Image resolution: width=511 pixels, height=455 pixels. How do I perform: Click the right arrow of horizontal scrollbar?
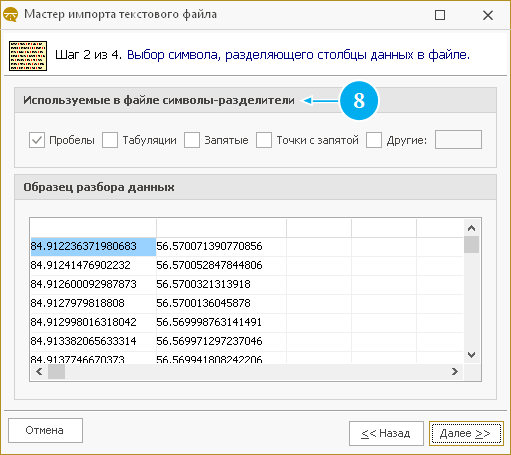tap(455, 371)
